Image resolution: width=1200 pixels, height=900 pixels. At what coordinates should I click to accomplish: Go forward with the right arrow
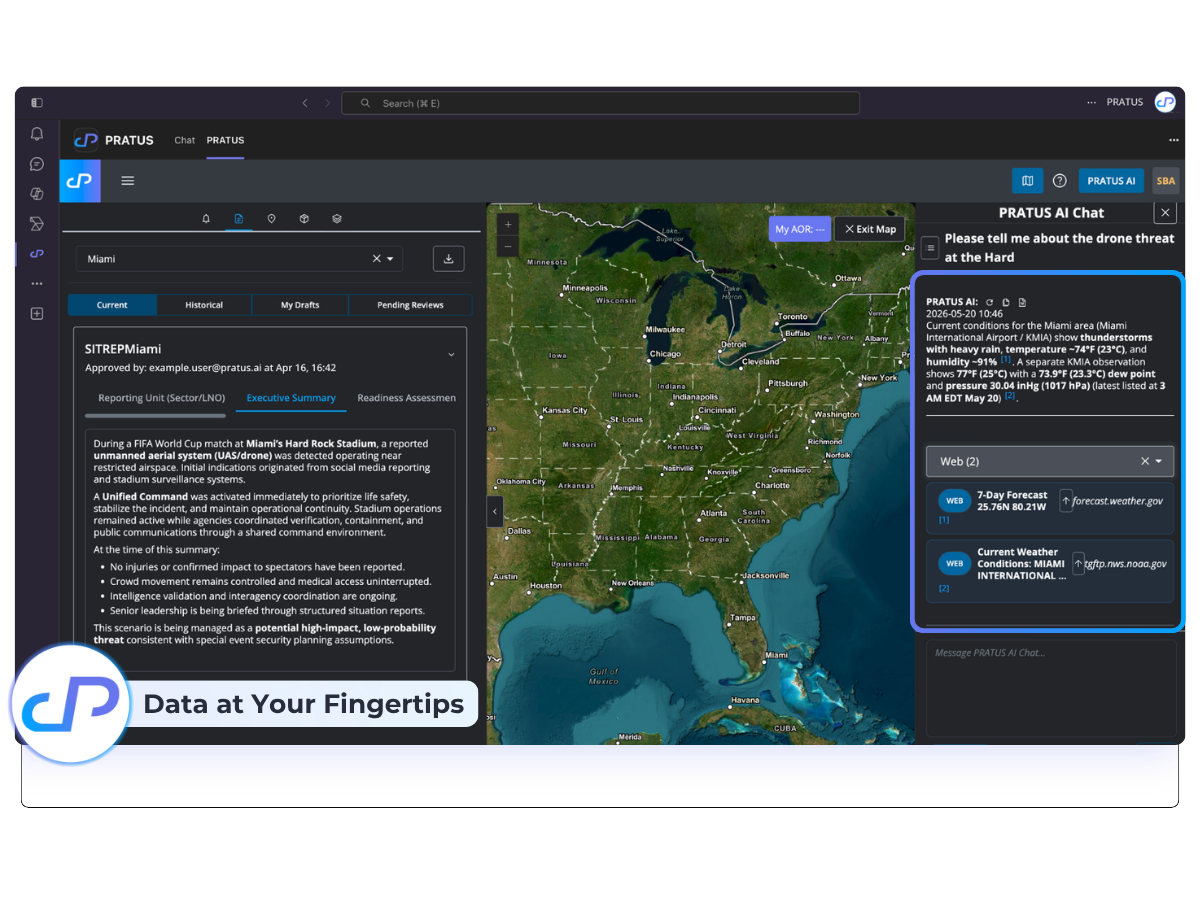click(327, 103)
